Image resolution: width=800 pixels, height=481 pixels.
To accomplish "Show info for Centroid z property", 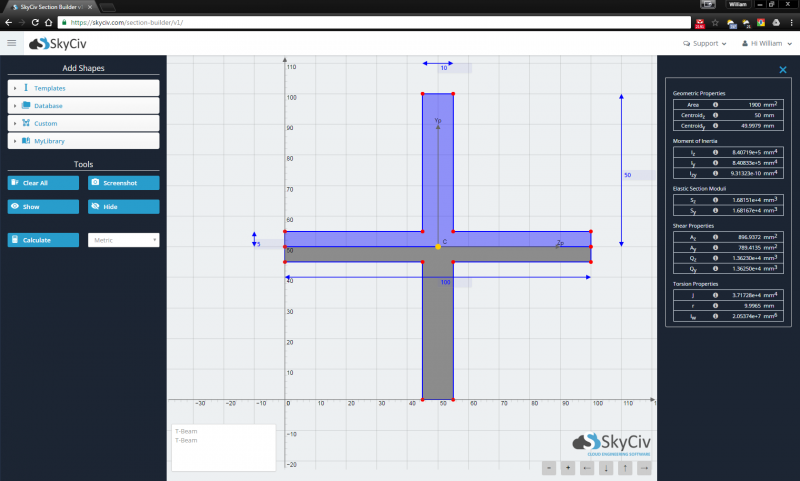I will (x=715, y=115).
